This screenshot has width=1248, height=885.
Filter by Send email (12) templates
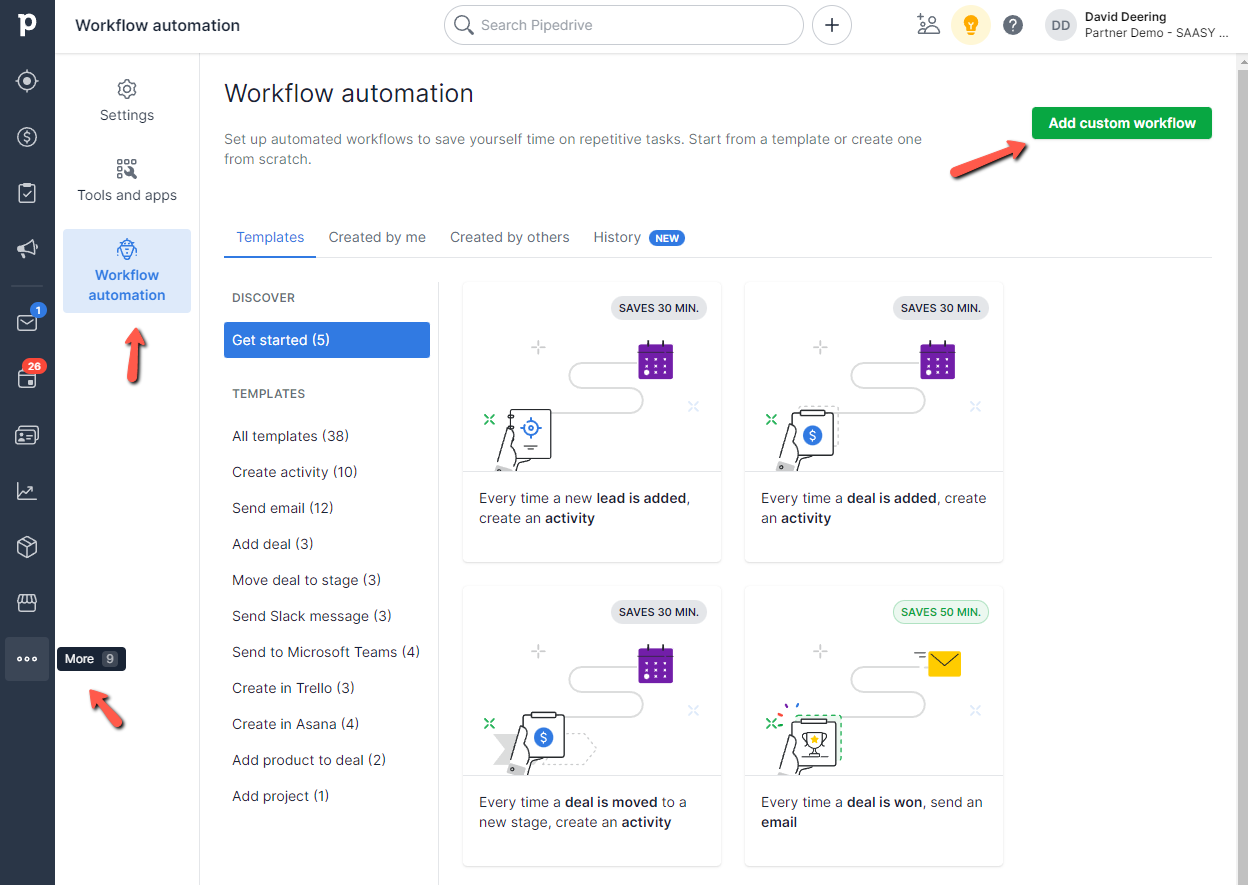pos(283,508)
